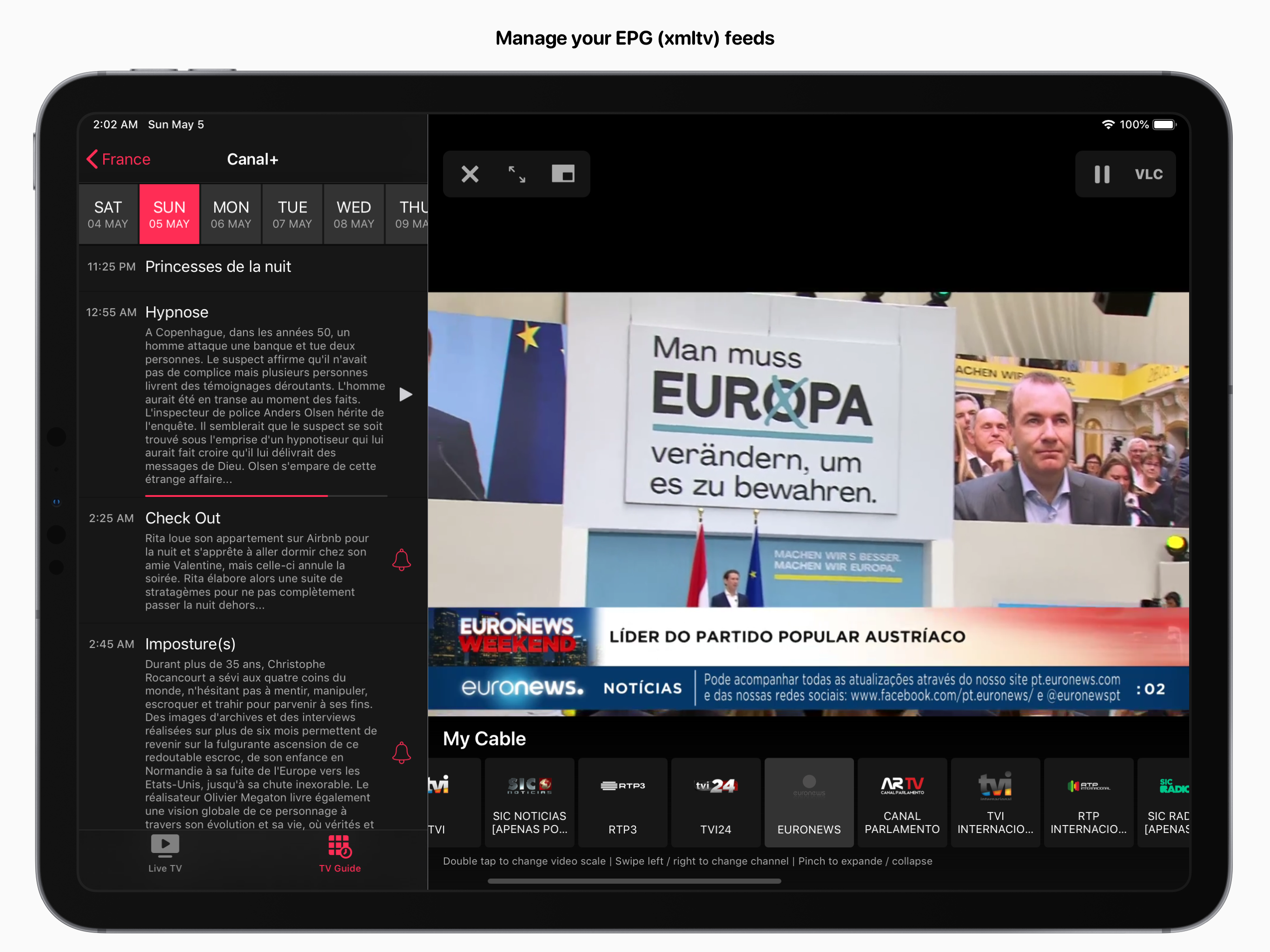Switch to RTP3 channel
This screenshot has width=1270, height=952.
tap(622, 802)
